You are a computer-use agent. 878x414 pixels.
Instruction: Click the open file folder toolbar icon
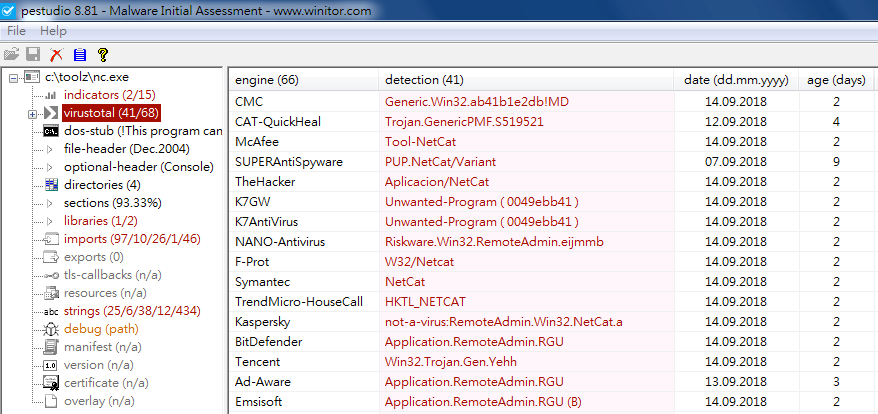(11, 54)
